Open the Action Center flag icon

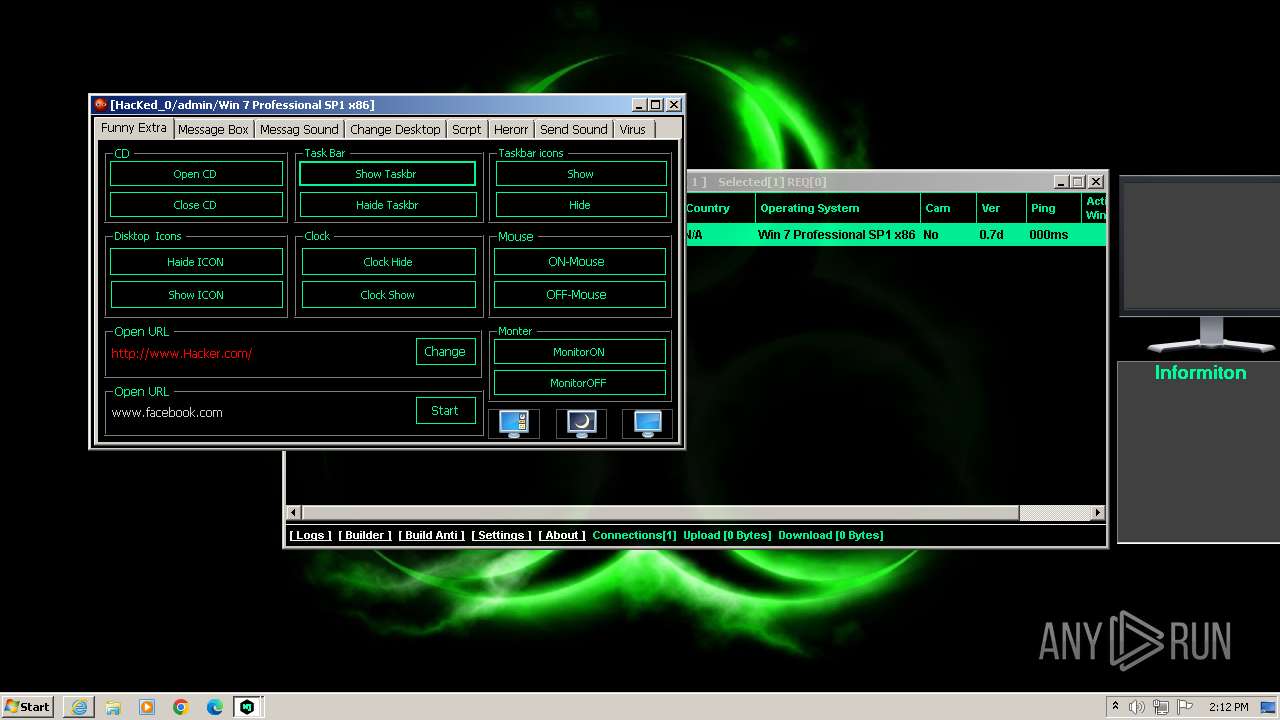(1185, 707)
